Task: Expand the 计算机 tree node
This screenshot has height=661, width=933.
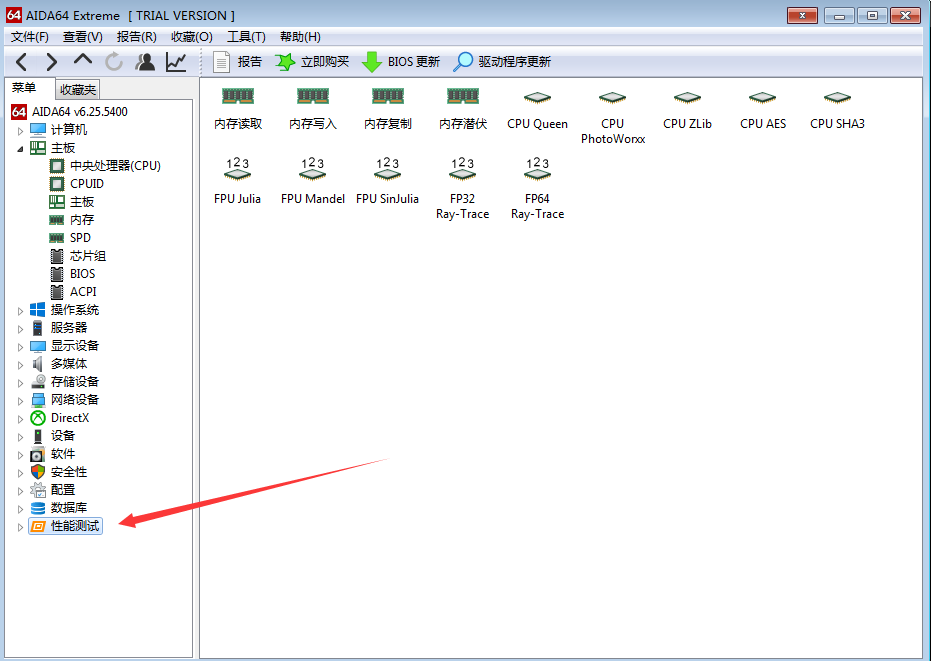Action: tap(20, 130)
